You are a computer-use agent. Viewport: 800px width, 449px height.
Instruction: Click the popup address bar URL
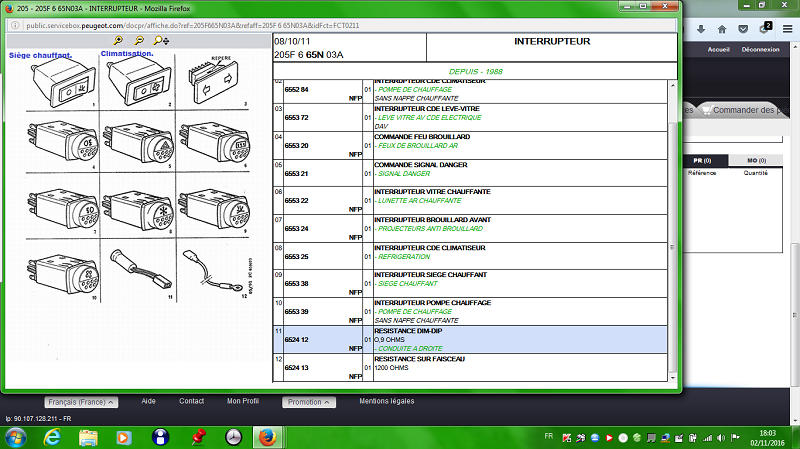193,25
